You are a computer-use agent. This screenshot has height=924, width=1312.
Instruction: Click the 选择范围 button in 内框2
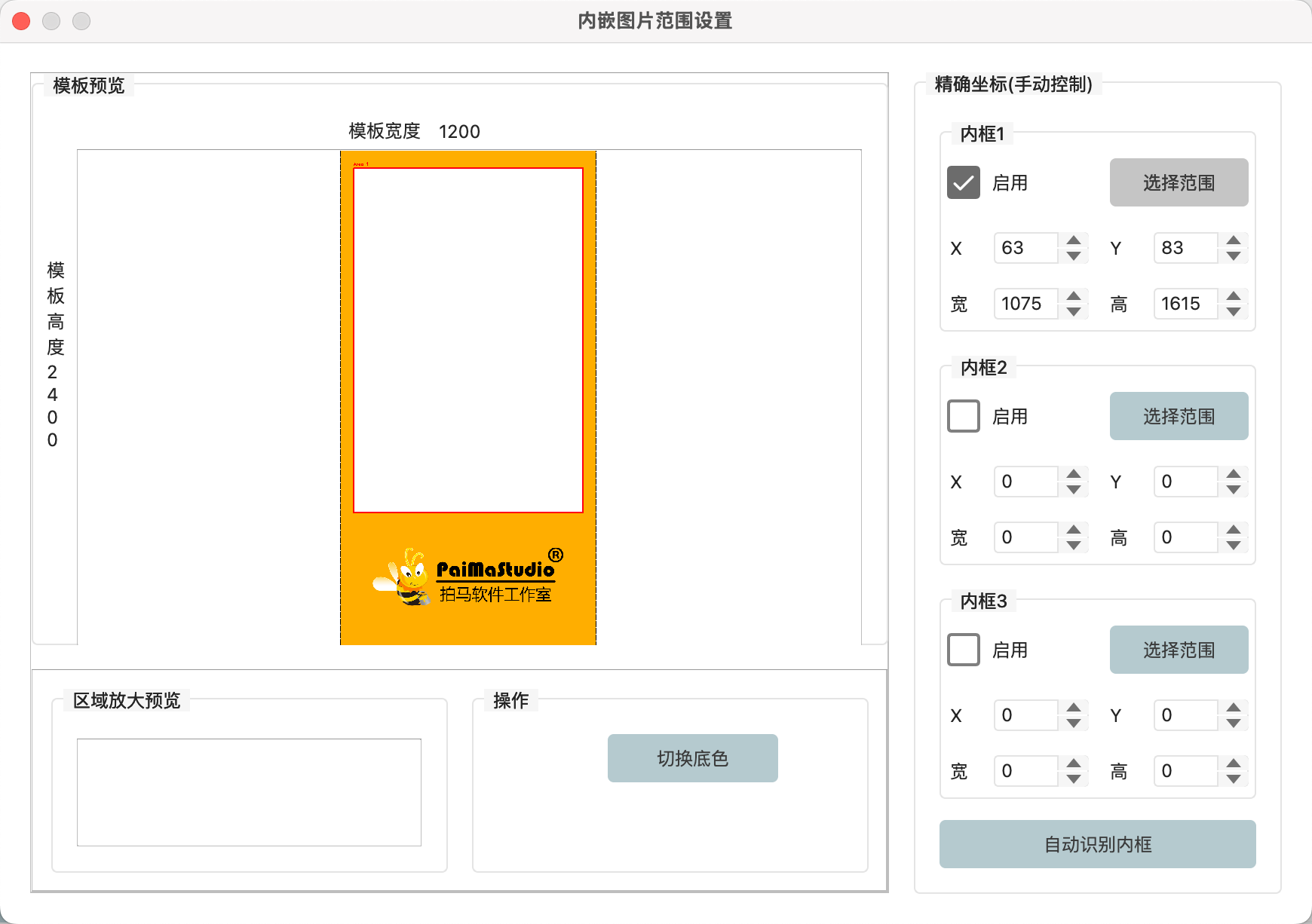1179,416
